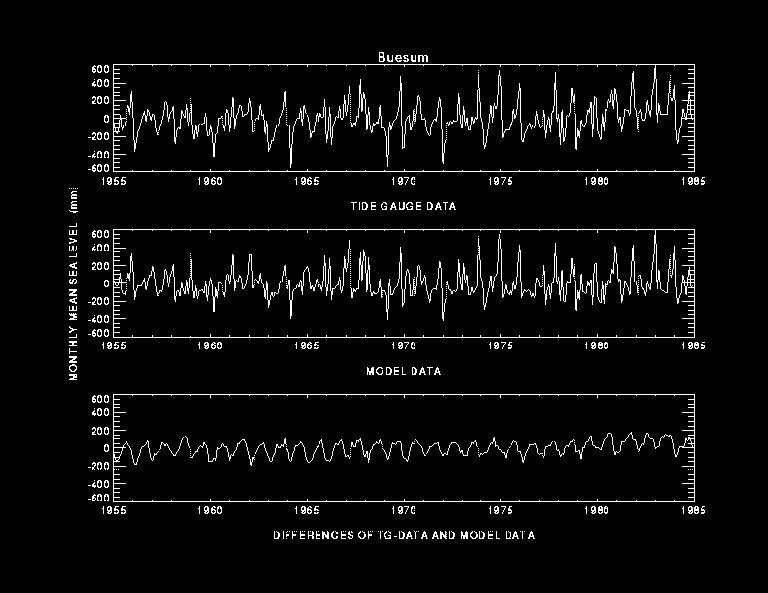The height and width of the screenshot is (593, 768).
Task: Click the 0 y-axis label of middle plot
Action: click(x=105, y=283)
